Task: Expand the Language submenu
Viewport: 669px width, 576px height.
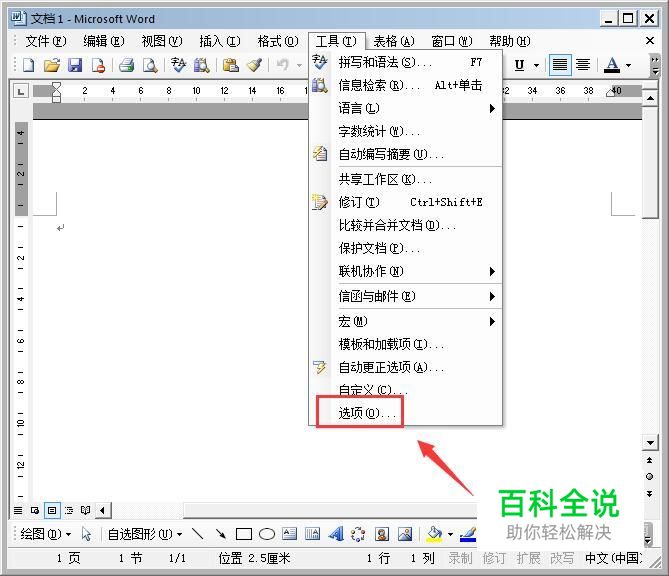Action: pos(405,108)
